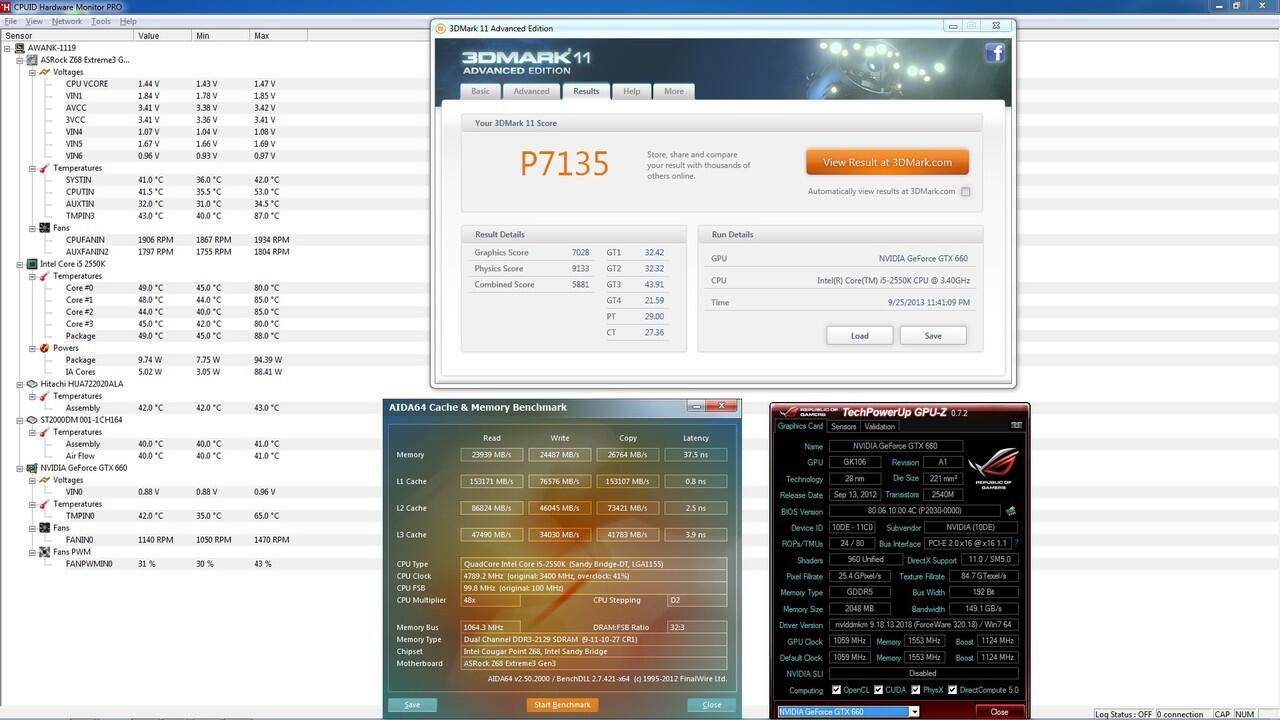Collapse the Intel Core i5 2550K node
The width and height of the screenshot is (1280, 720).
tap(20, 264)
